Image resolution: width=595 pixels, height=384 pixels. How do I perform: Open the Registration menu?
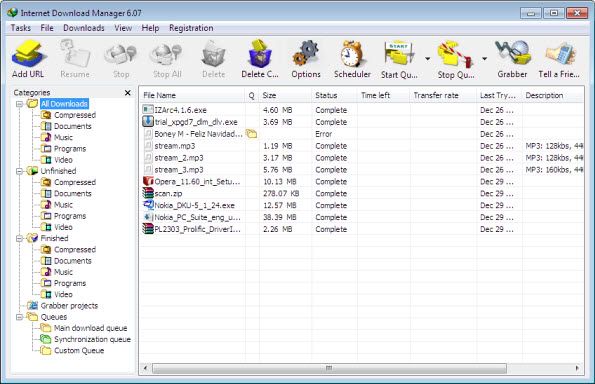[191, 28]
